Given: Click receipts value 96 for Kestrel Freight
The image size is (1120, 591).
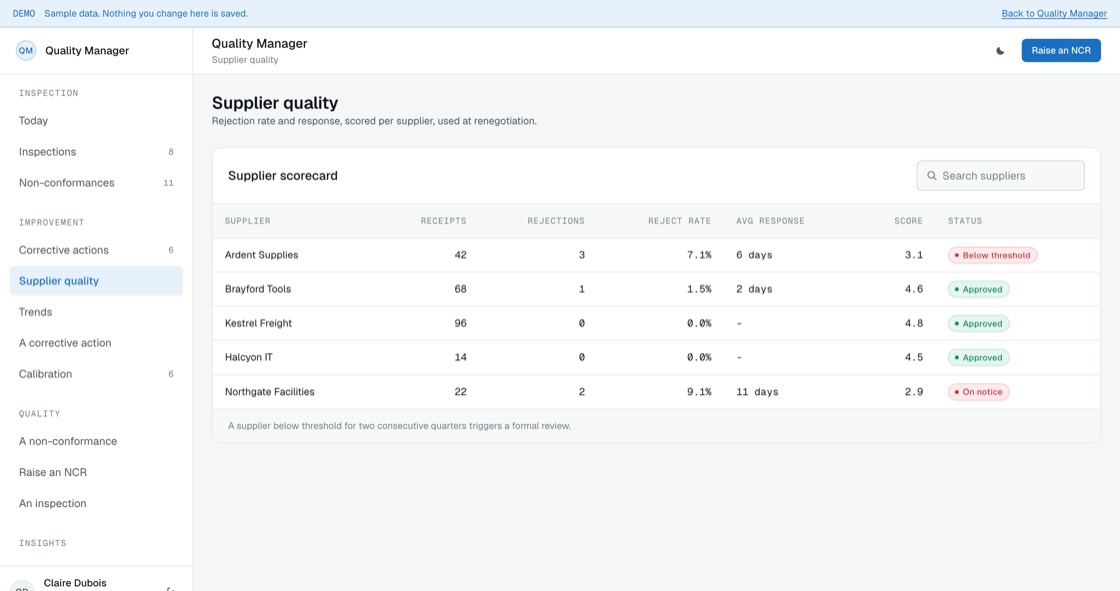Looking at the screenshot, I should click(460, 323).
